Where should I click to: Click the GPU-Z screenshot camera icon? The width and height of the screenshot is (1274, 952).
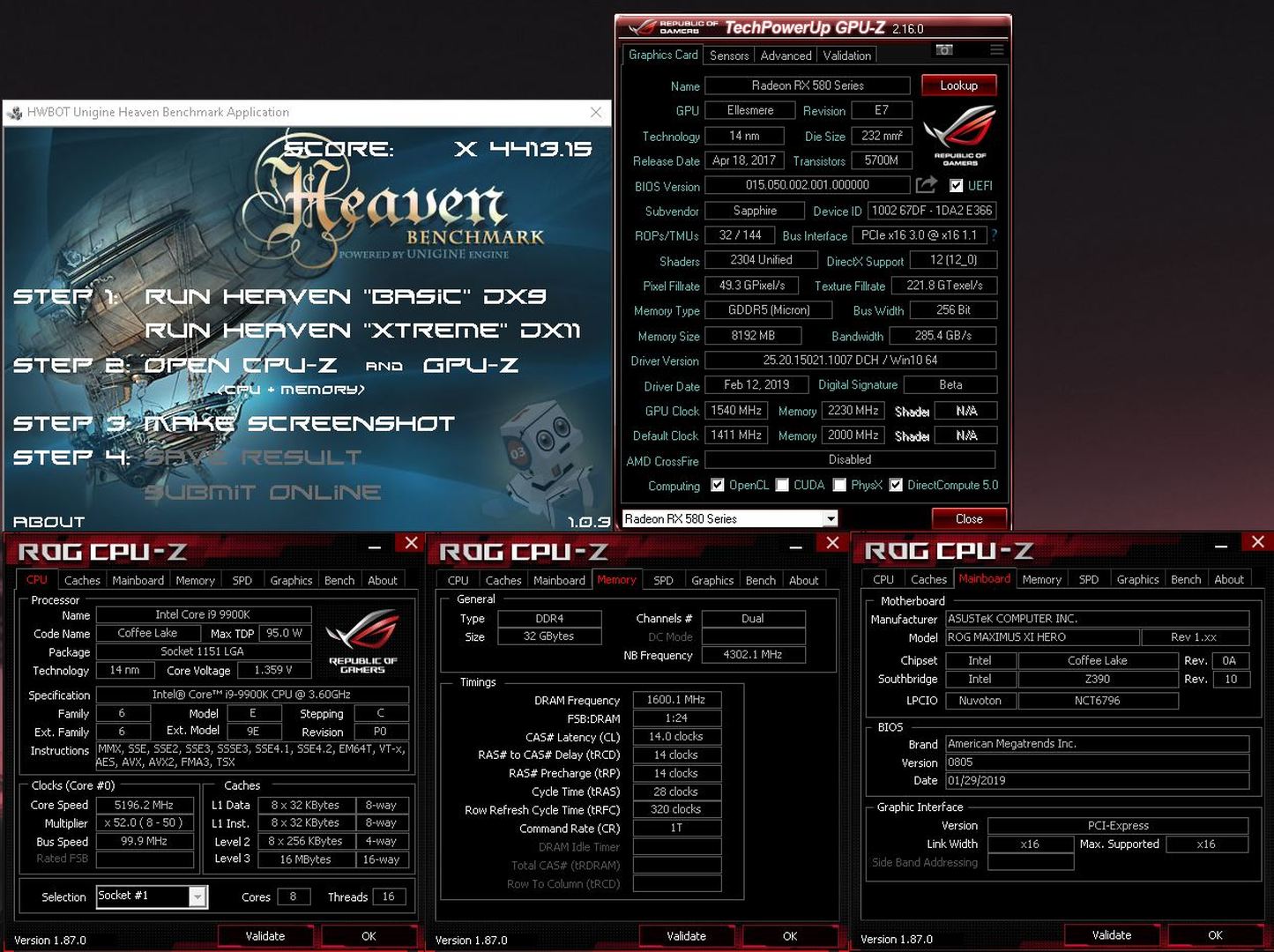pyautogui.click(x=944, y=50)
